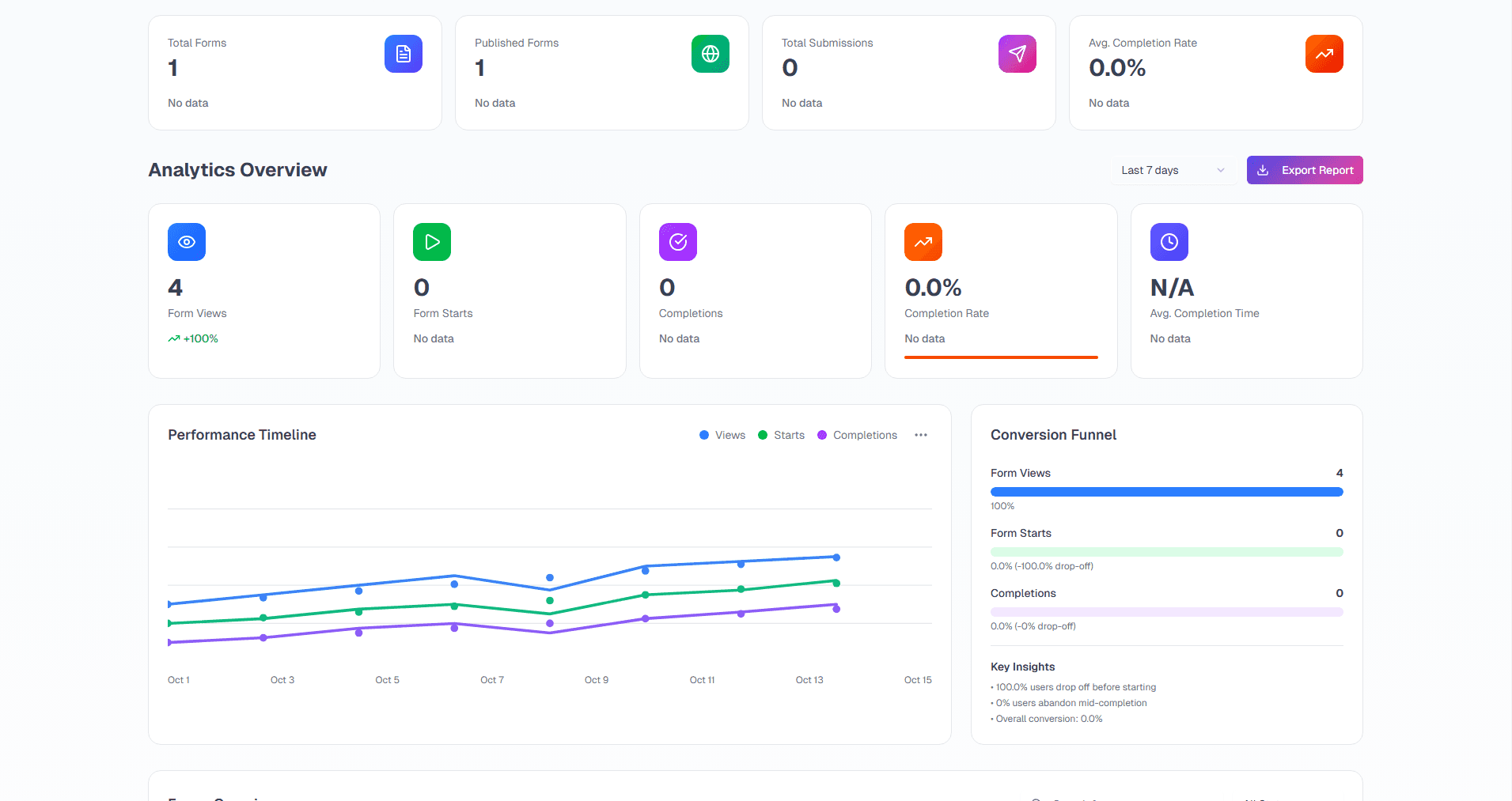Click the Form Starts play icon

tap(432, 242)
